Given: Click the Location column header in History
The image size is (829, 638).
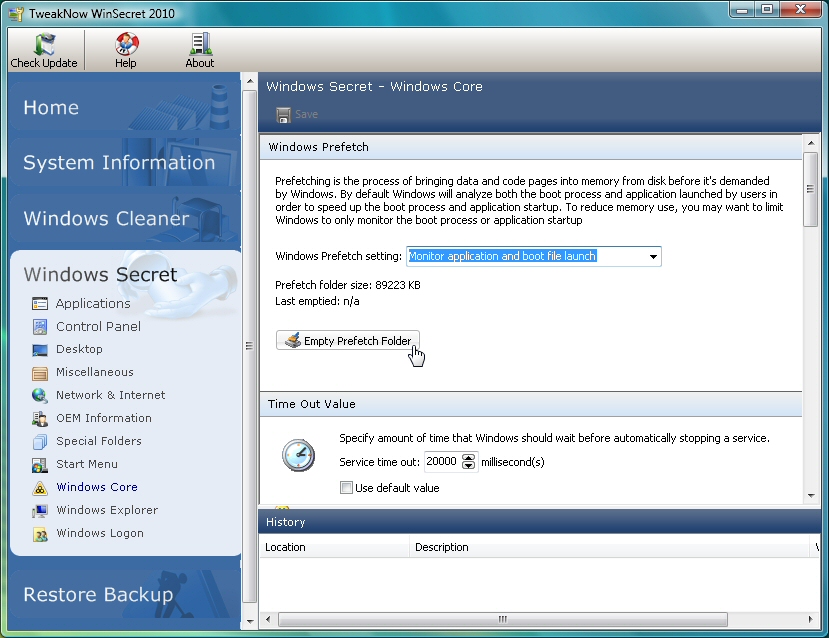Looking at the screenshot, I should [x=334, y=547].
